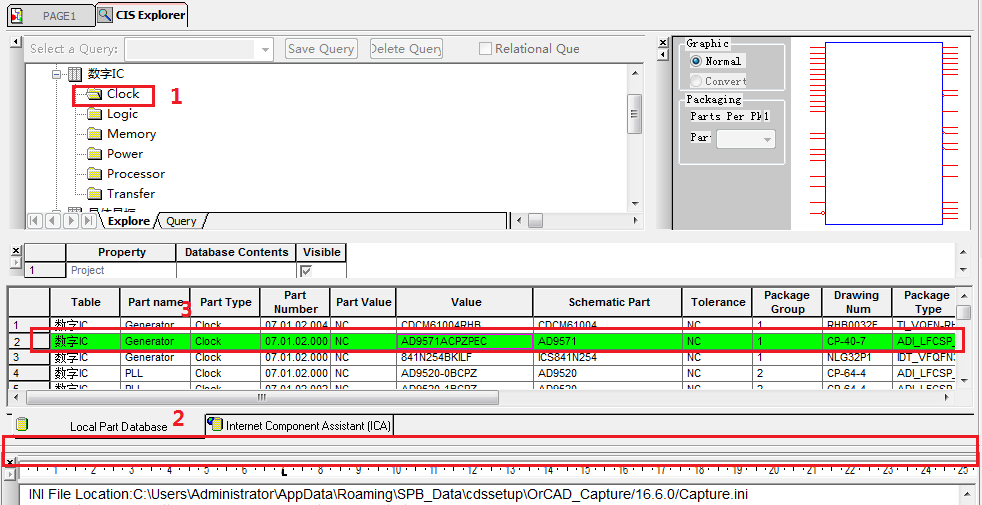Select the Normal graphic radio button
The height and width of the screenshot is (505, 982).
click(x=696, y=61)
